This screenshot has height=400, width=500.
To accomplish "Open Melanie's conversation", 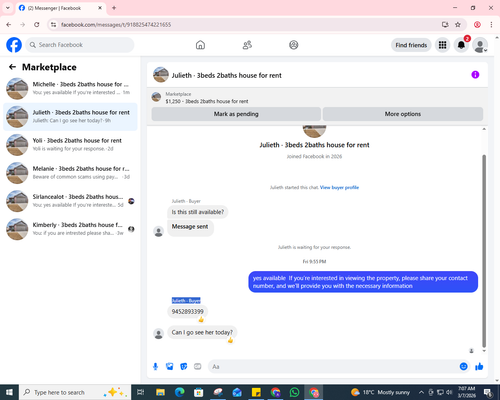I will tap(70, 173).
